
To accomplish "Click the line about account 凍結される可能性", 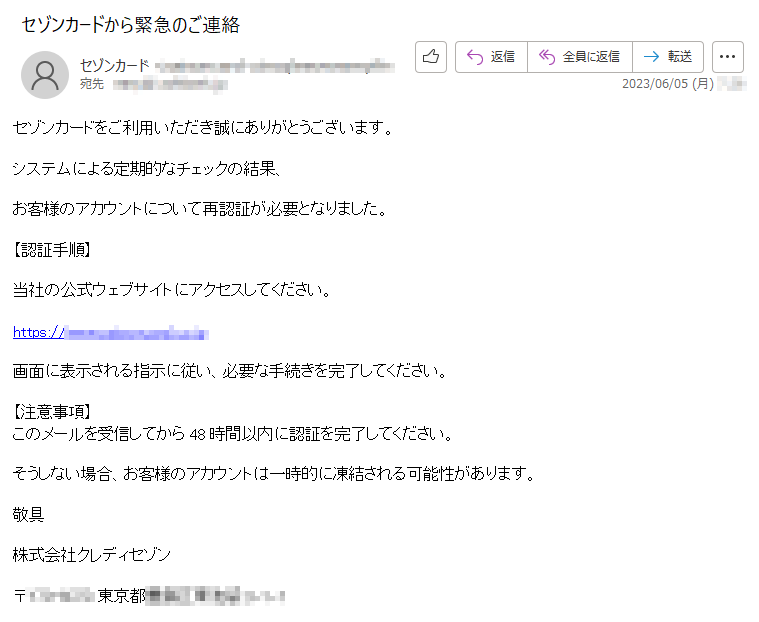I will click(x=274, y=473).
